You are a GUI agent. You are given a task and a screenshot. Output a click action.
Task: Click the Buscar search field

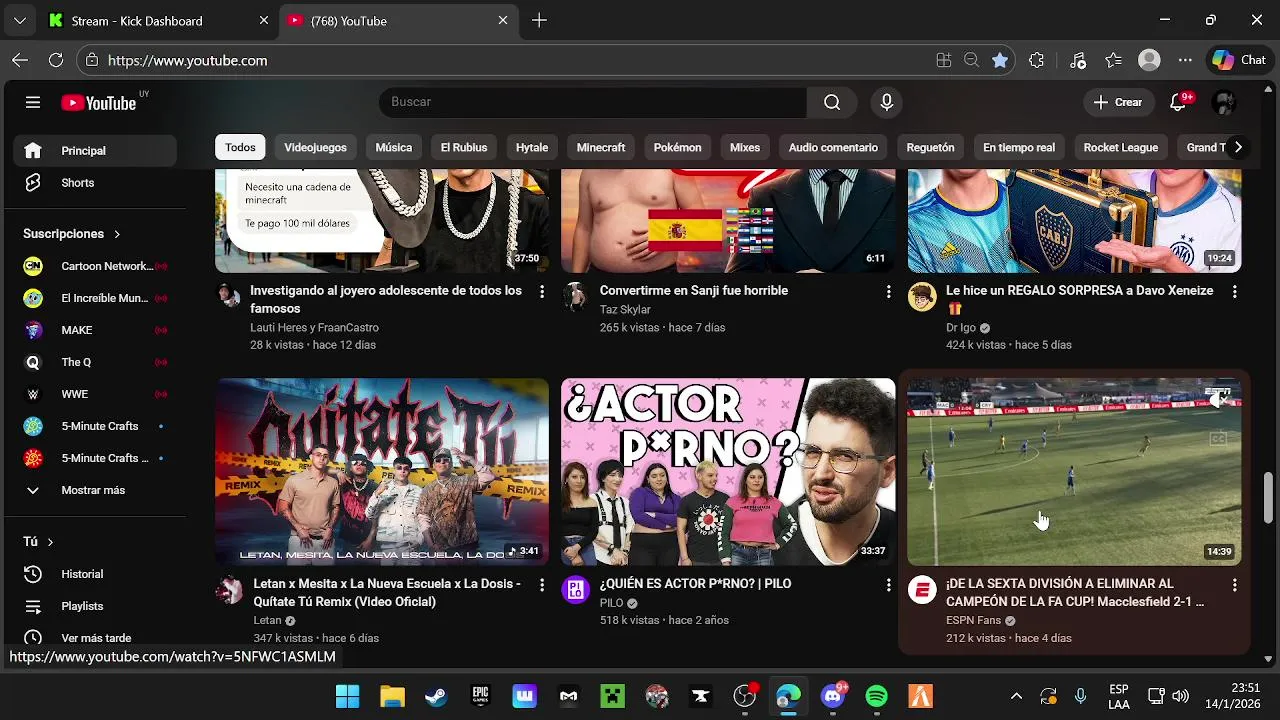(x=593, y=102)
